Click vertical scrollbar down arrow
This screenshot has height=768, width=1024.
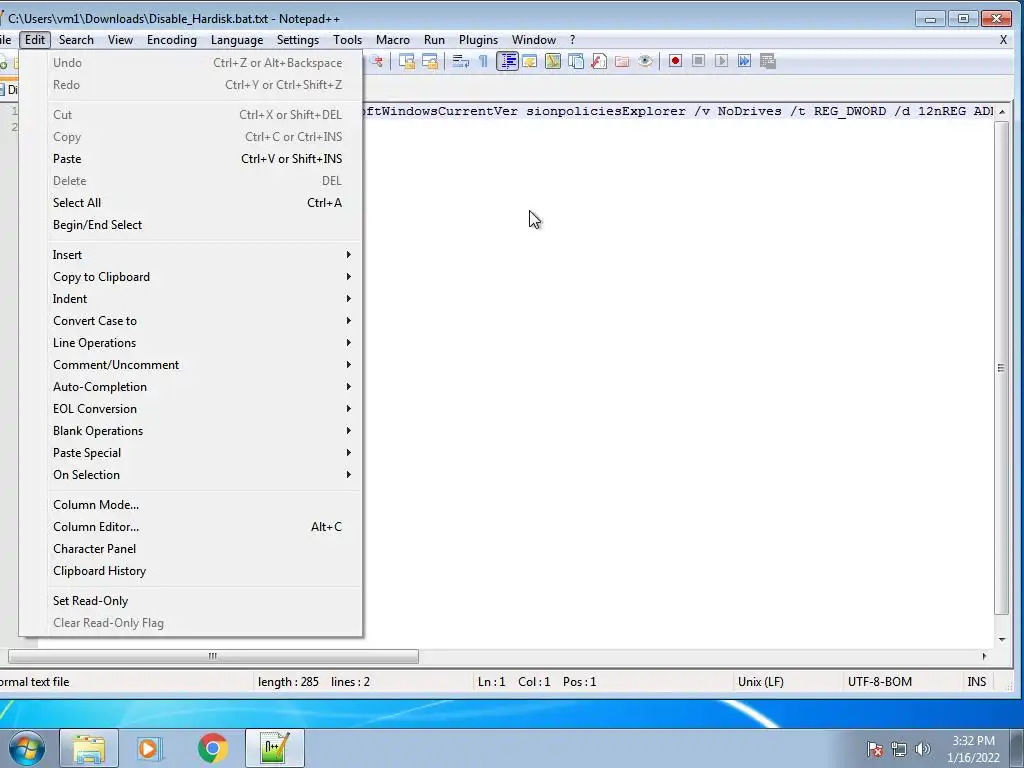pyautogui.click(x=1002, y=639)
